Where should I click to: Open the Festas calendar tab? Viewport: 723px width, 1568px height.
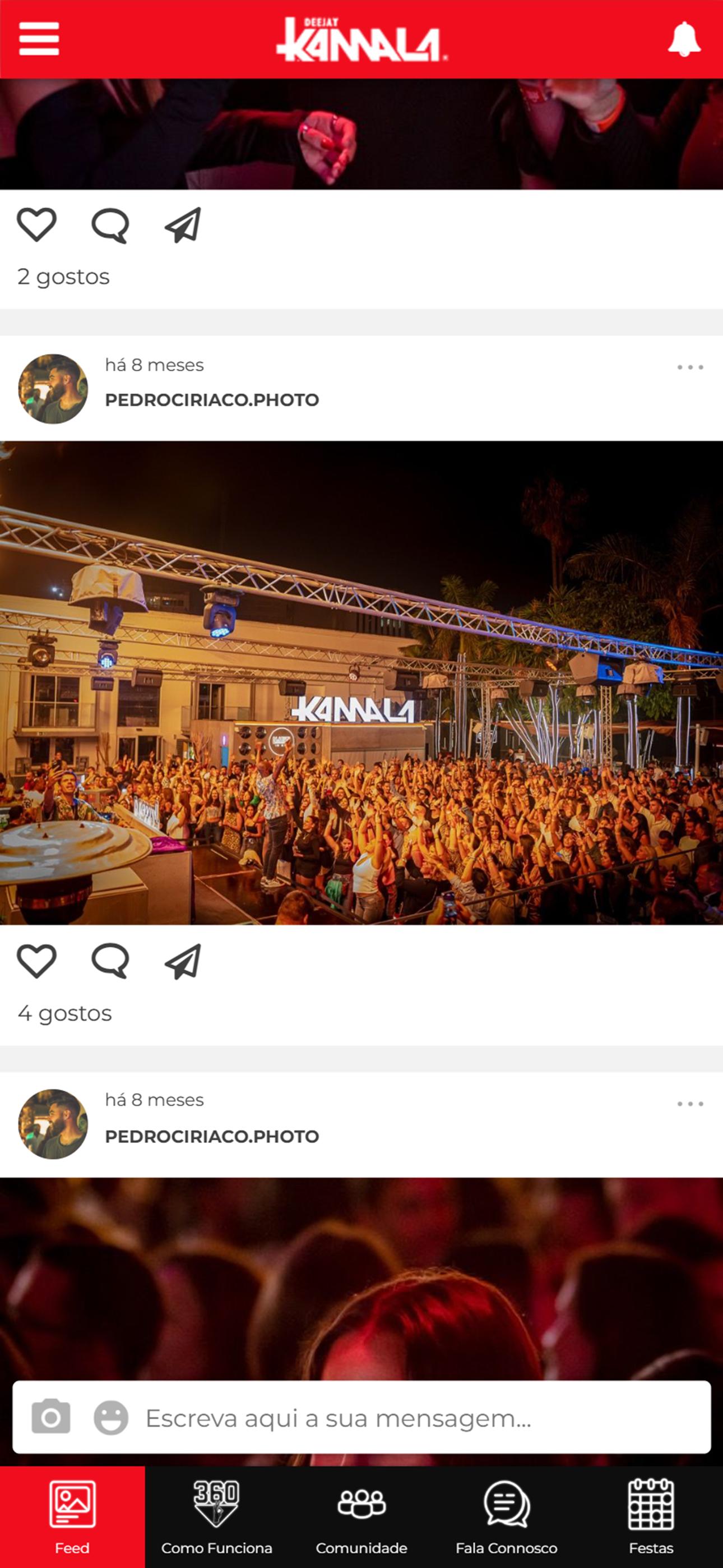[x=651, y=1517]
